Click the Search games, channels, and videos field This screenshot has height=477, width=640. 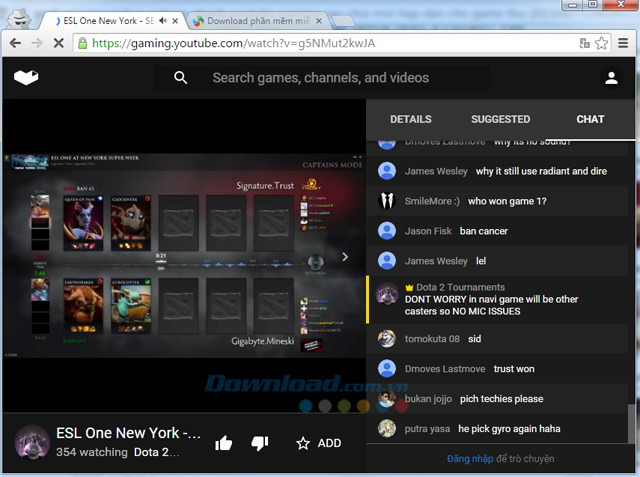tap(320, 78)
